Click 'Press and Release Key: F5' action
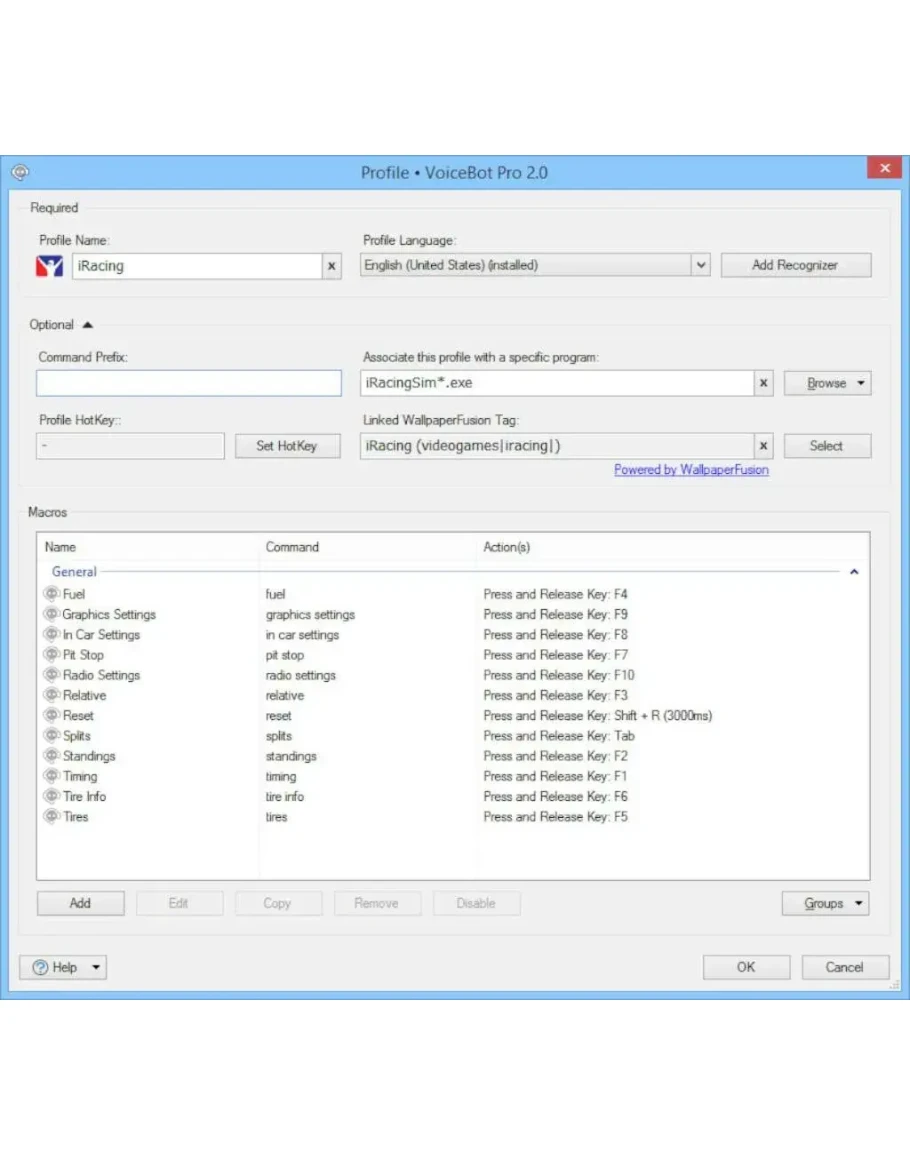The image size is (910, 1155). click(556, 816)
